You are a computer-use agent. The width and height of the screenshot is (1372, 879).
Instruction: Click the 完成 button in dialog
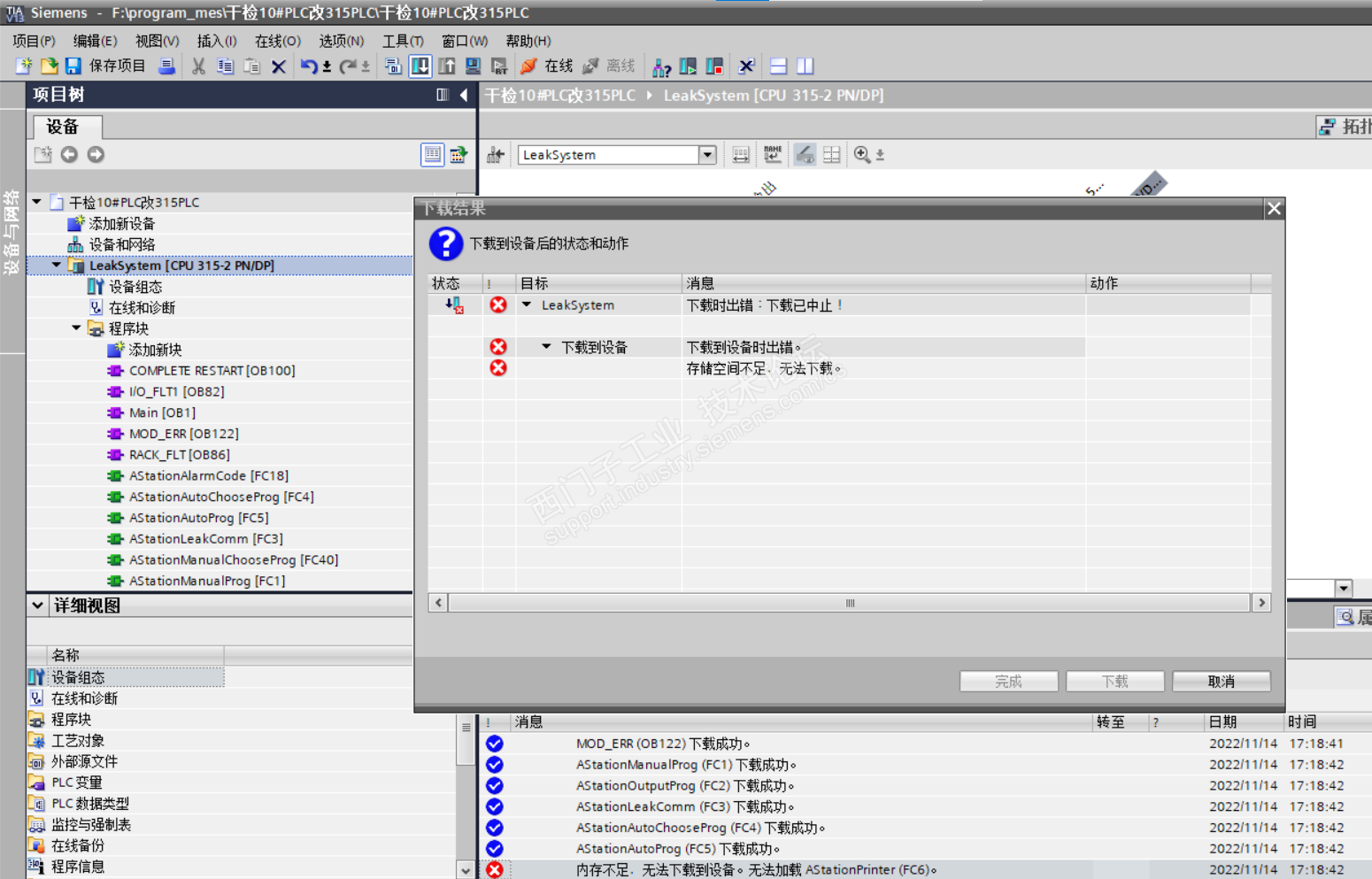1009,681
